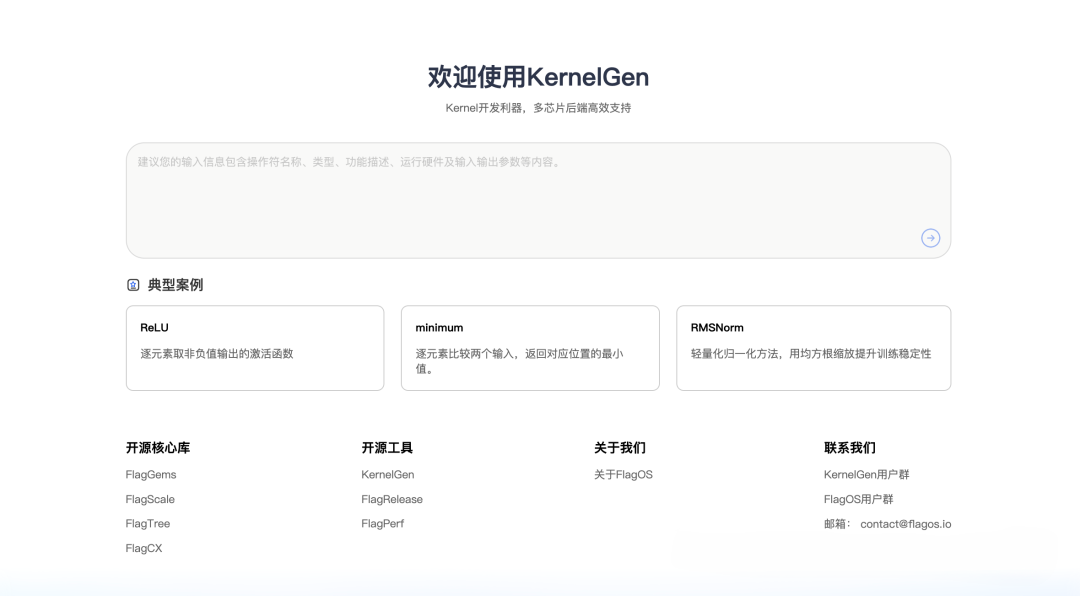
Task: Open the KernelGen link under 开源工具
Action: [388, 475]
